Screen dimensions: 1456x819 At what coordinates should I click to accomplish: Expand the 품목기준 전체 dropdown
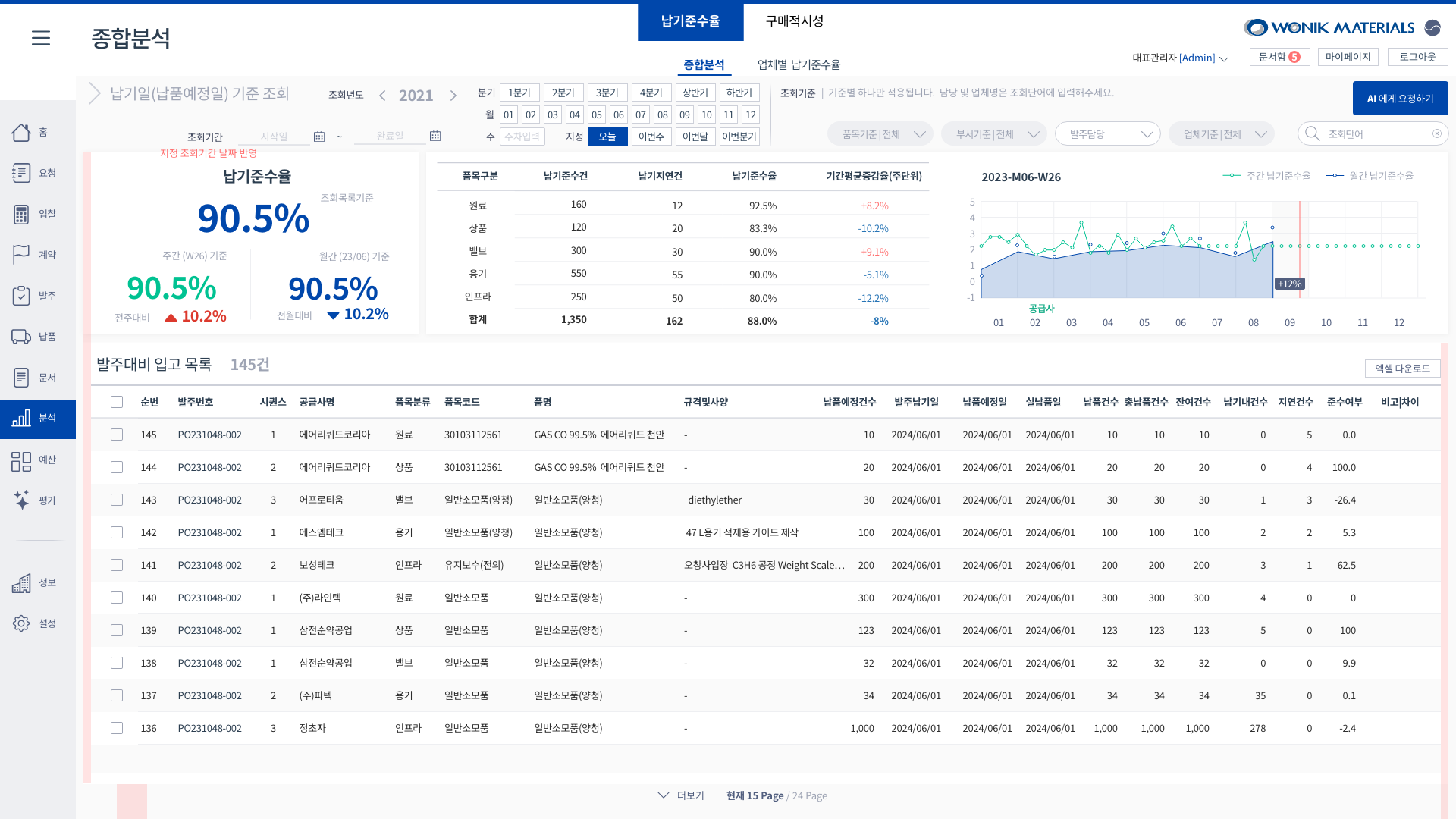[880, 134]
